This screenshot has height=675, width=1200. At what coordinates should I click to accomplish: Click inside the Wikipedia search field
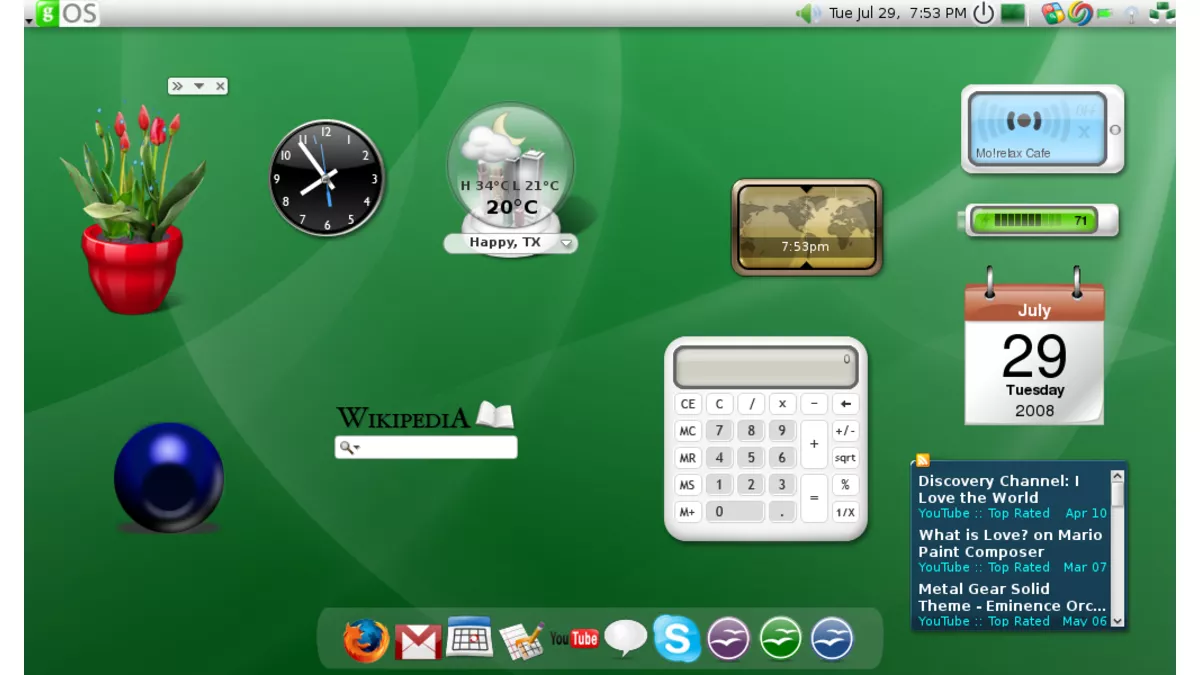pyautogui.click(x=430, y=447)
